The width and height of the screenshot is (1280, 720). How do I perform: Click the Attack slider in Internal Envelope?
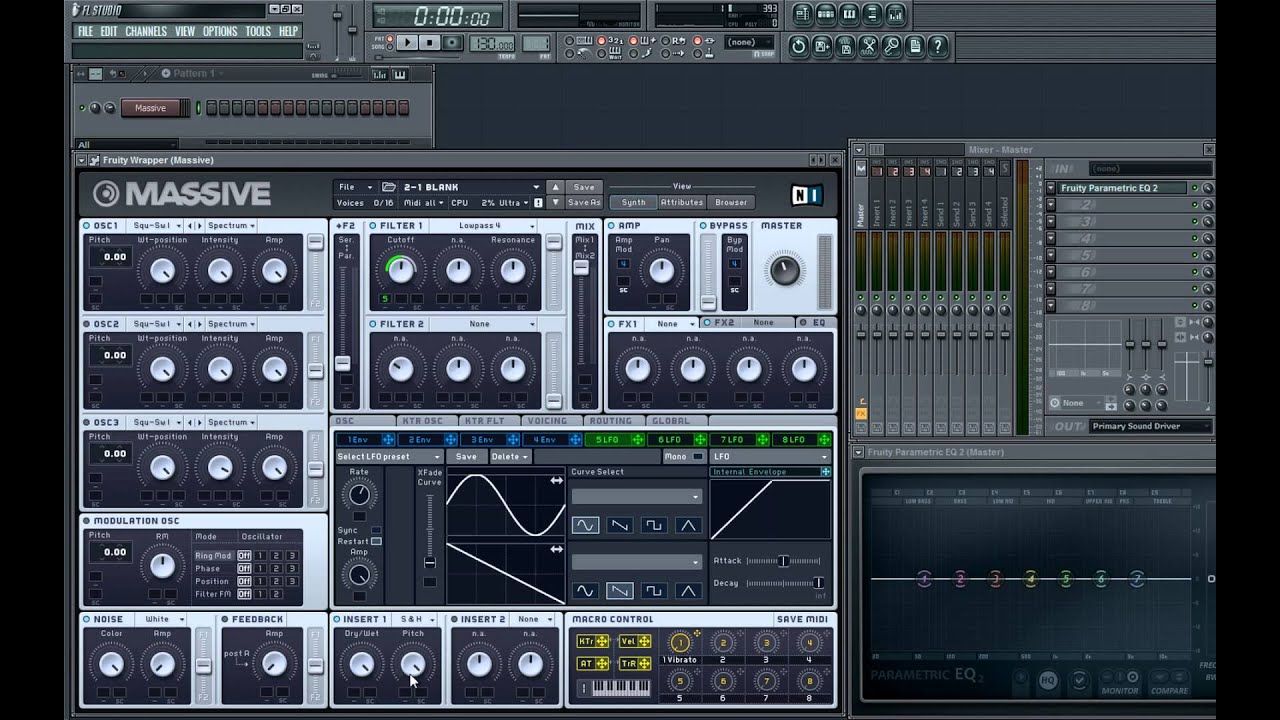pos(784,561)
